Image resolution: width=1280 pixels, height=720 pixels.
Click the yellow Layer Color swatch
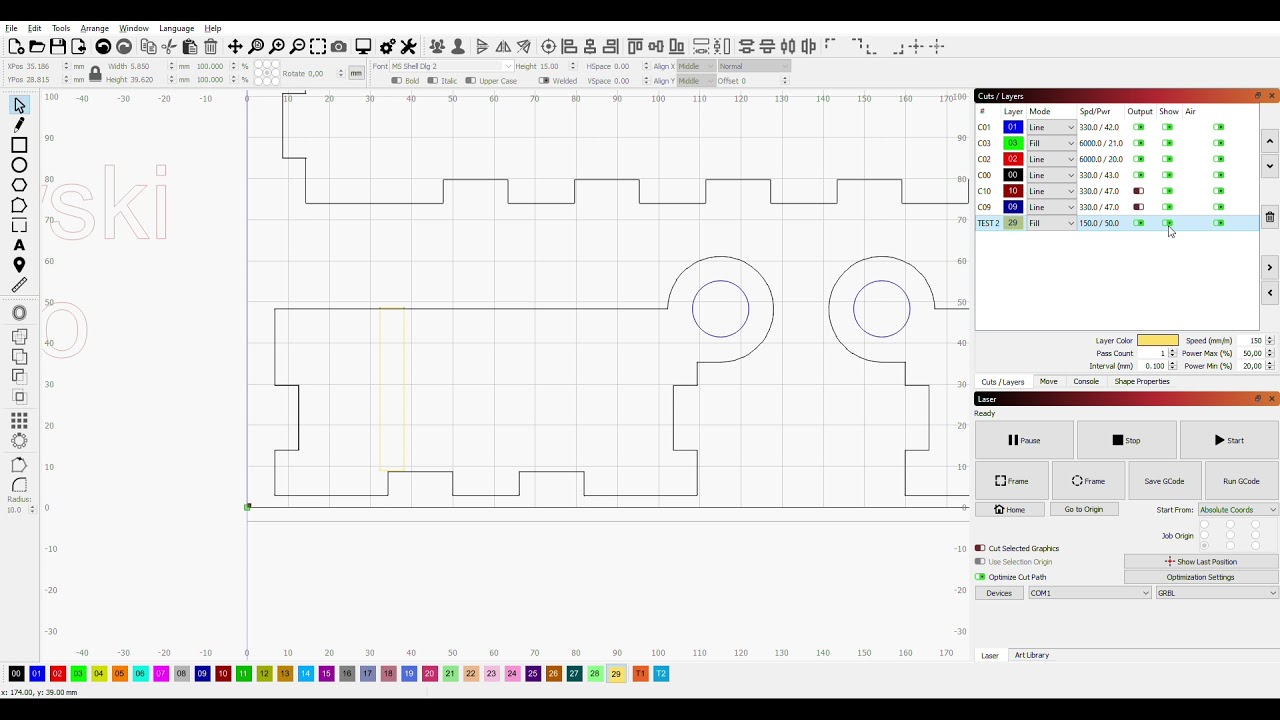point(1157,340)
